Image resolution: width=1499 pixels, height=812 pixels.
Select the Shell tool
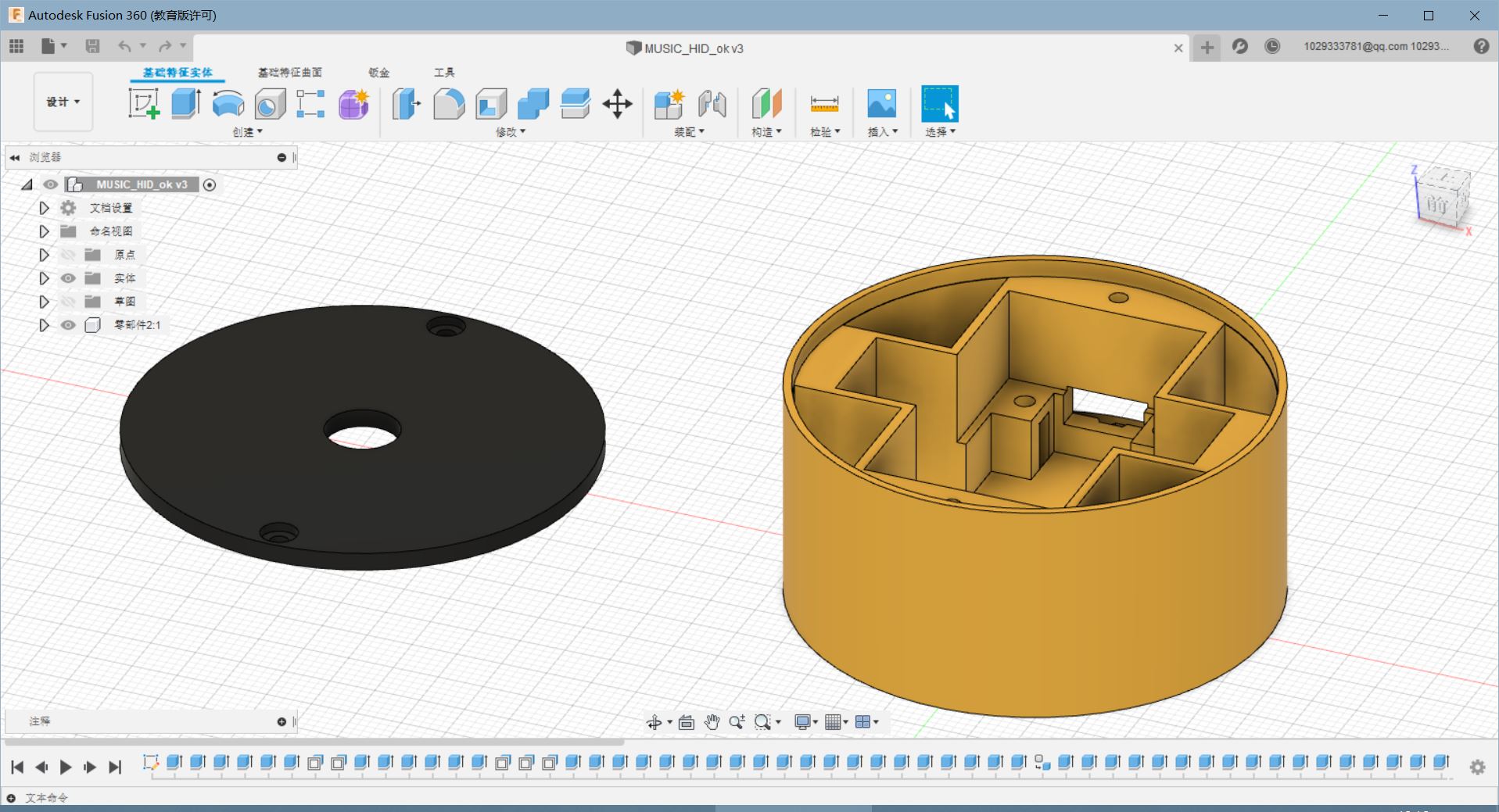[x=491, y=103]
